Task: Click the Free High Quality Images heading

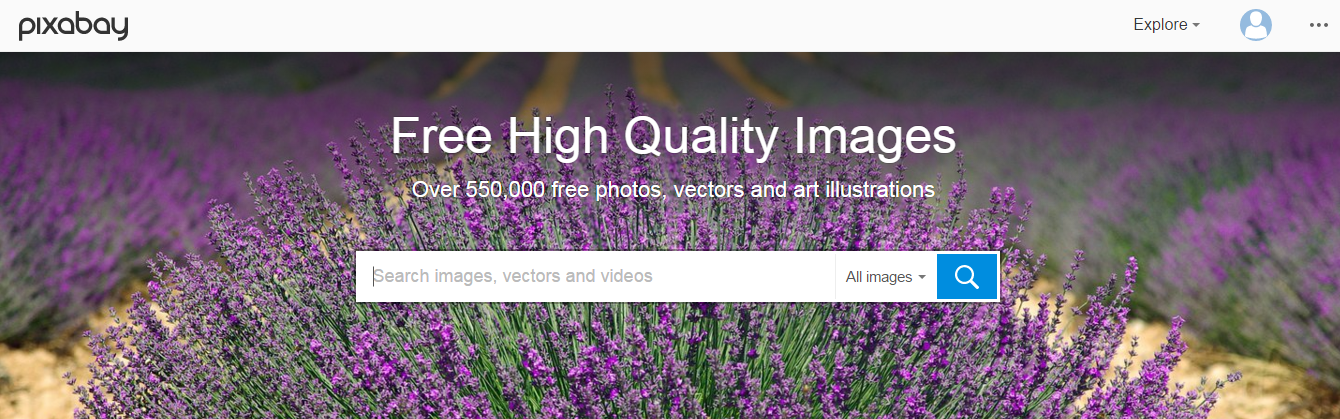Action: (x=673, y=137)
